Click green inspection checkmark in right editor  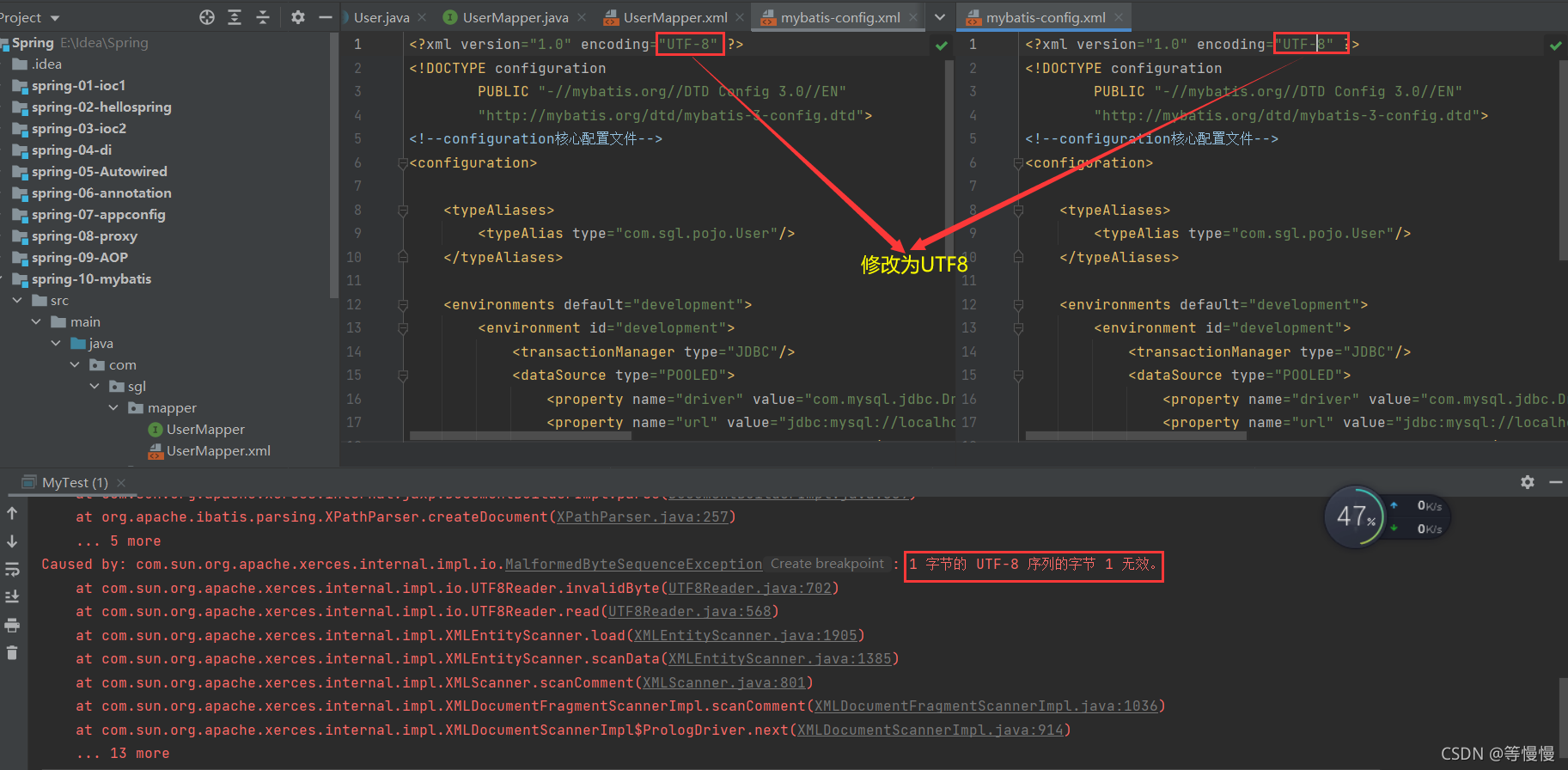1556,46
